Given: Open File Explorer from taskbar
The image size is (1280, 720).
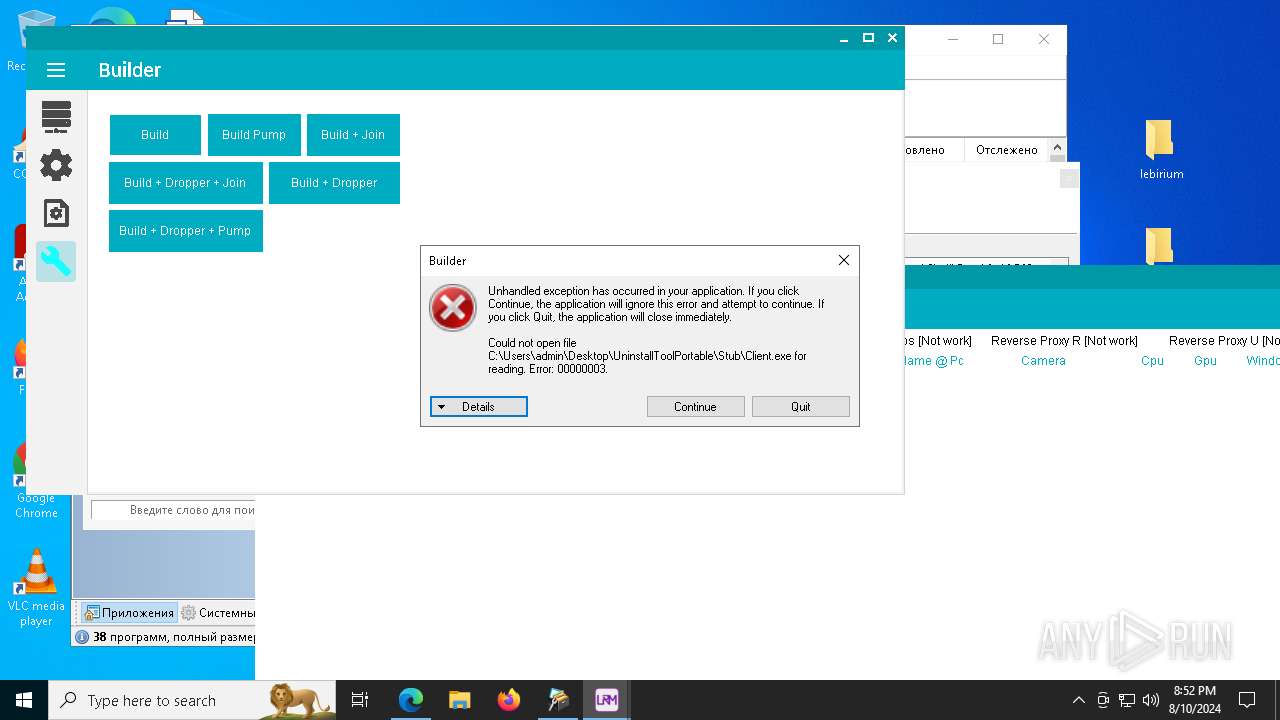Looking at the screenshot, I should coord(459,700).
